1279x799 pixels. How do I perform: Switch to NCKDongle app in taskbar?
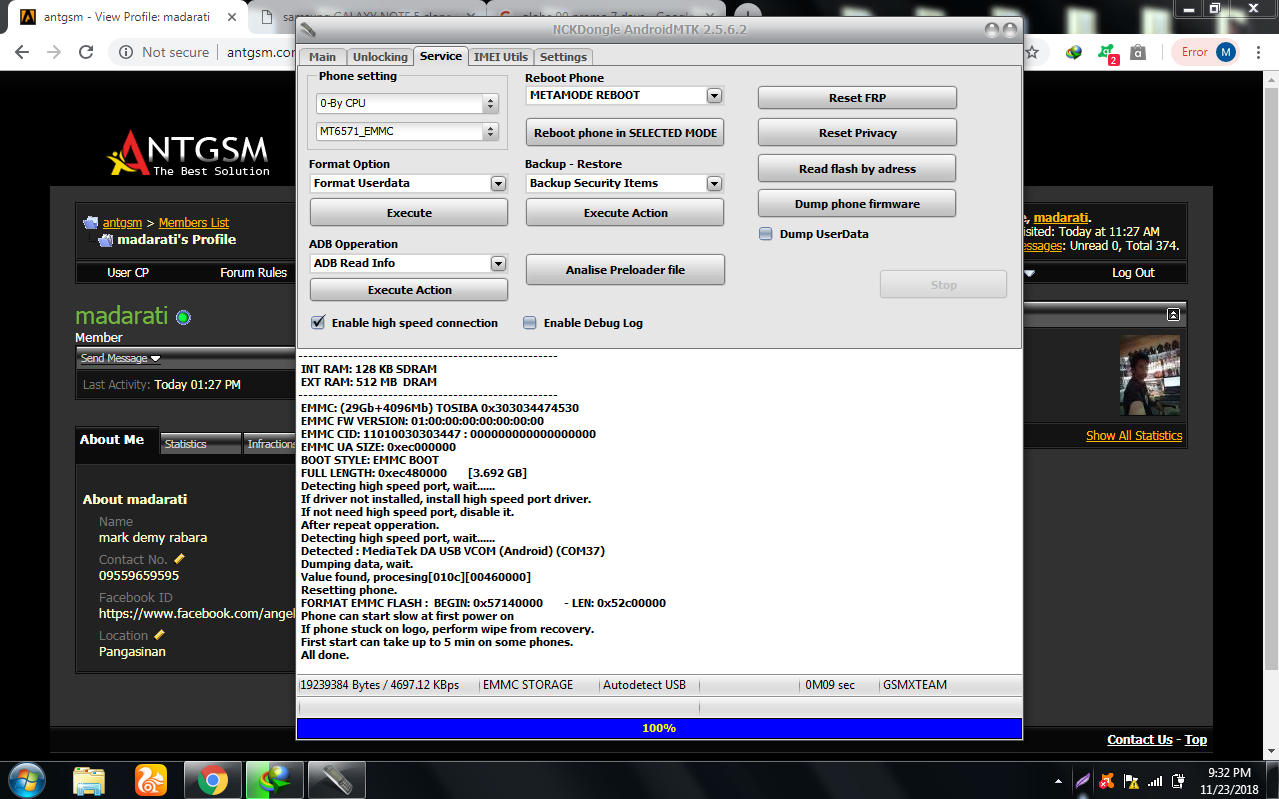(x=336, y=779)
